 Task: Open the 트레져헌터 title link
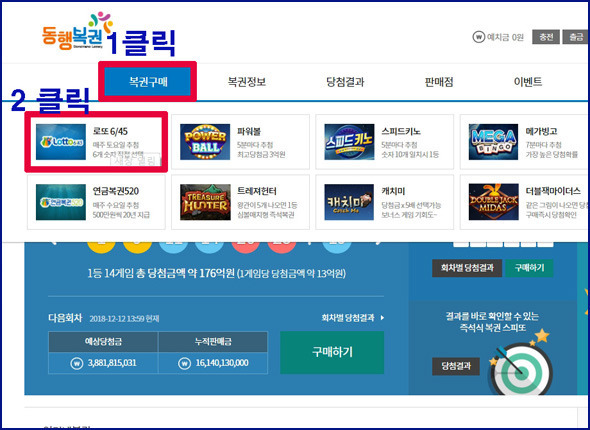(x=257, y=191)
